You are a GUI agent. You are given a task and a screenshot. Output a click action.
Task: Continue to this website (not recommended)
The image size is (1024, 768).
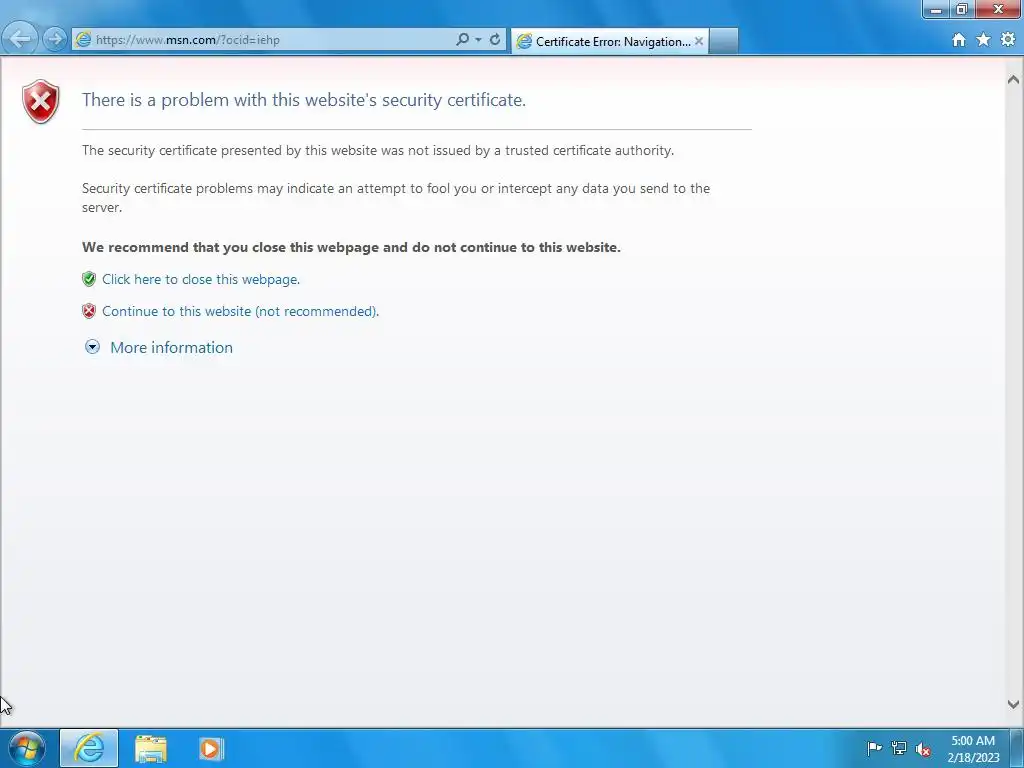[240, 312]
